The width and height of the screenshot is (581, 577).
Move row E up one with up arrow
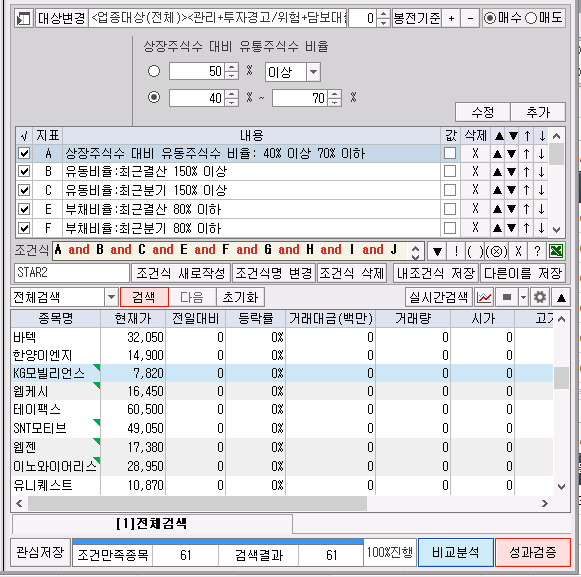(x=527, y=209)
